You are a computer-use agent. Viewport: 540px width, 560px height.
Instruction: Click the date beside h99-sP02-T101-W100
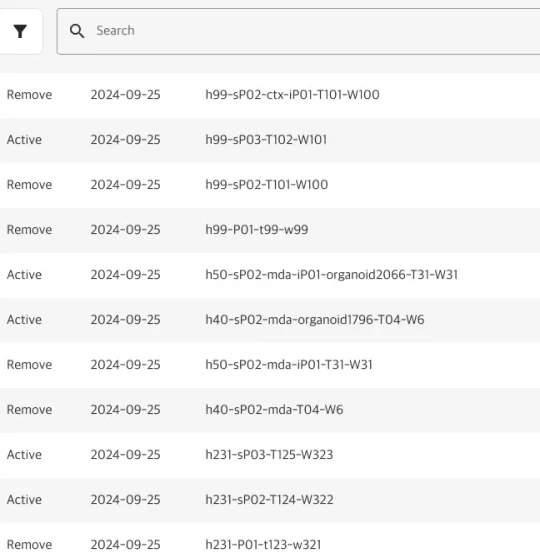coord(125,185)
